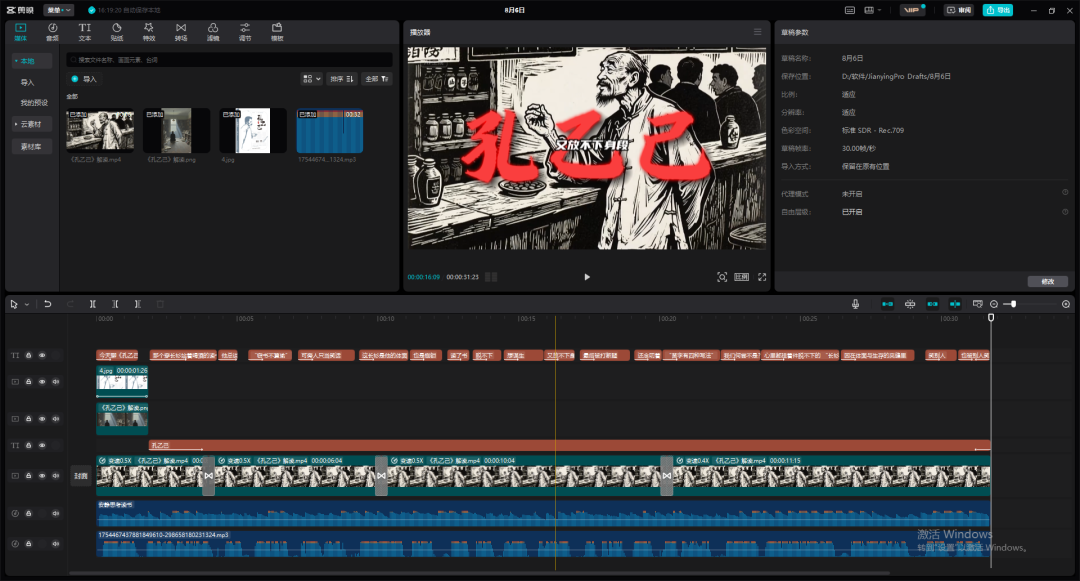Show help for 代理模式 setting

tap(1065, 193)
